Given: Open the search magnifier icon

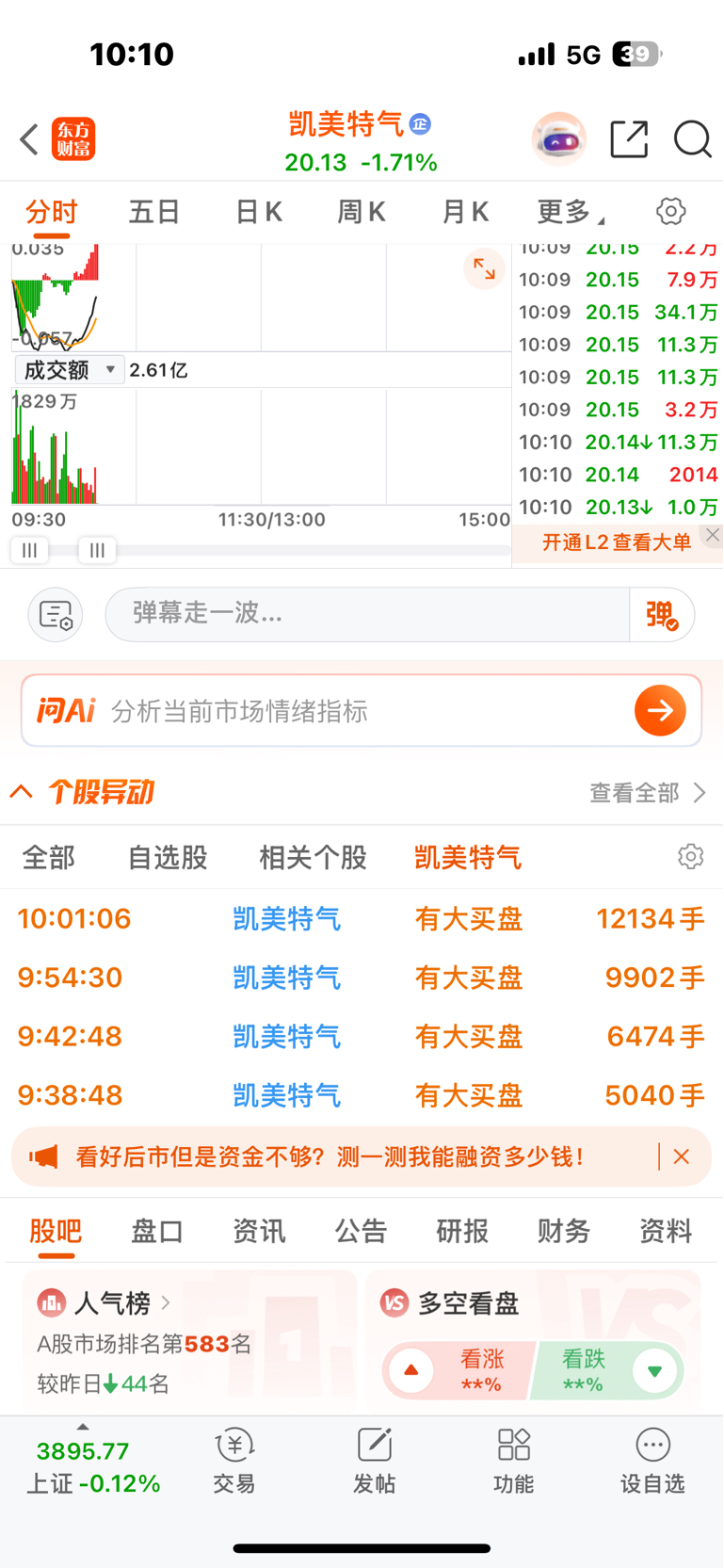Looking at the screenshot, I should (693, 139).
